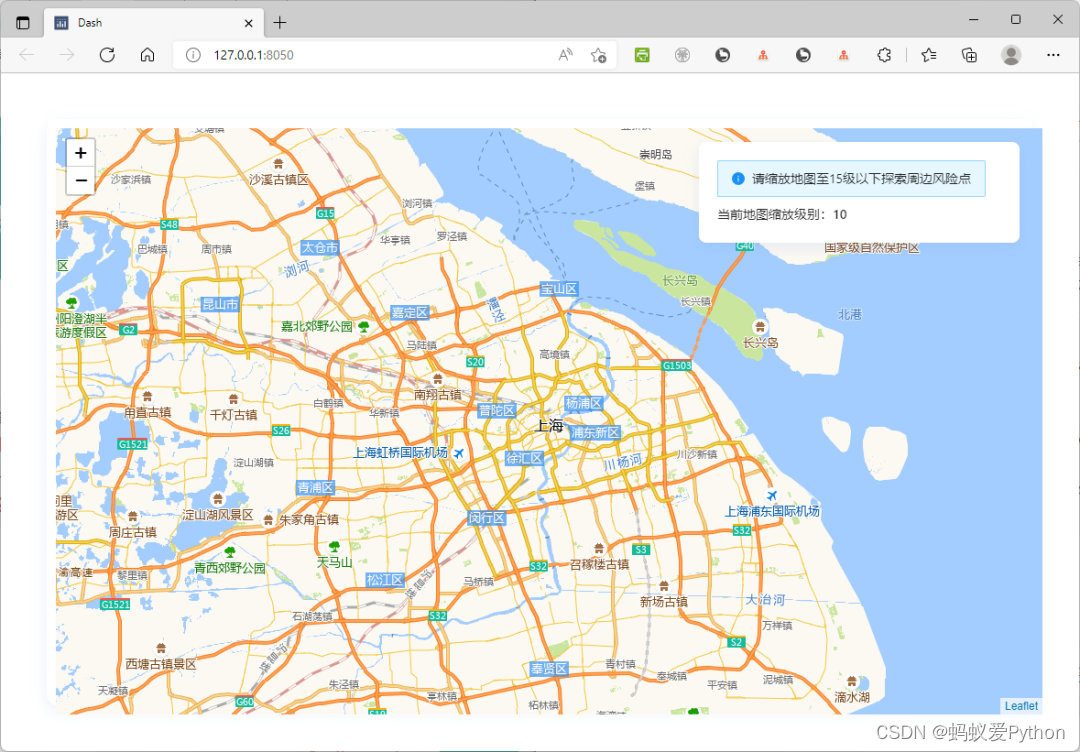Screen dimensions: 1080x752
Task: Click the 天马山 tree icon
Action: pos(334,547)
